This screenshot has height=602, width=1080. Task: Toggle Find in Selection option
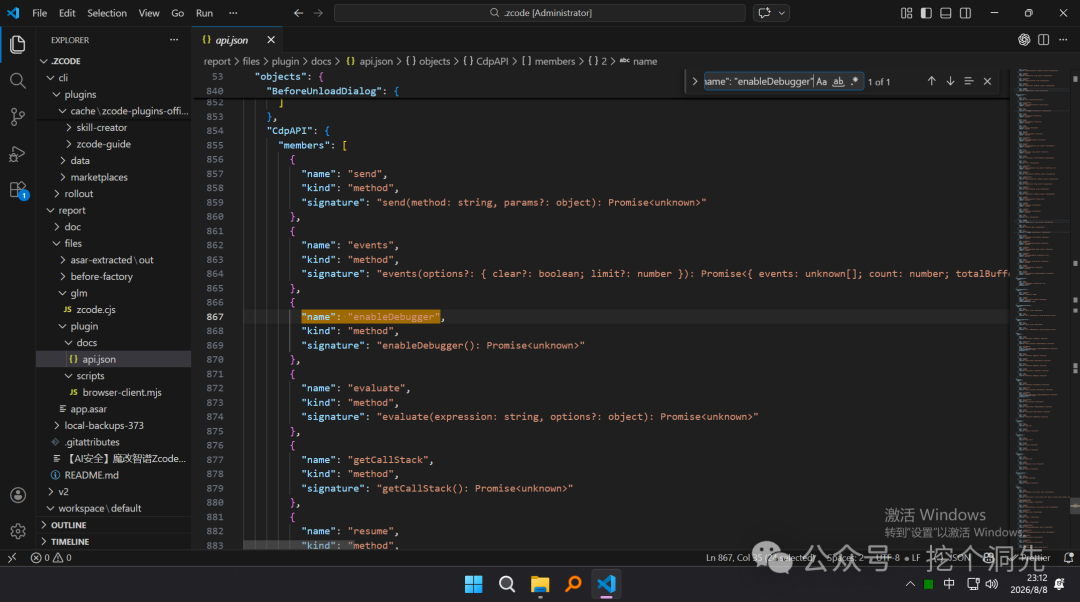(x=968, y=81)
